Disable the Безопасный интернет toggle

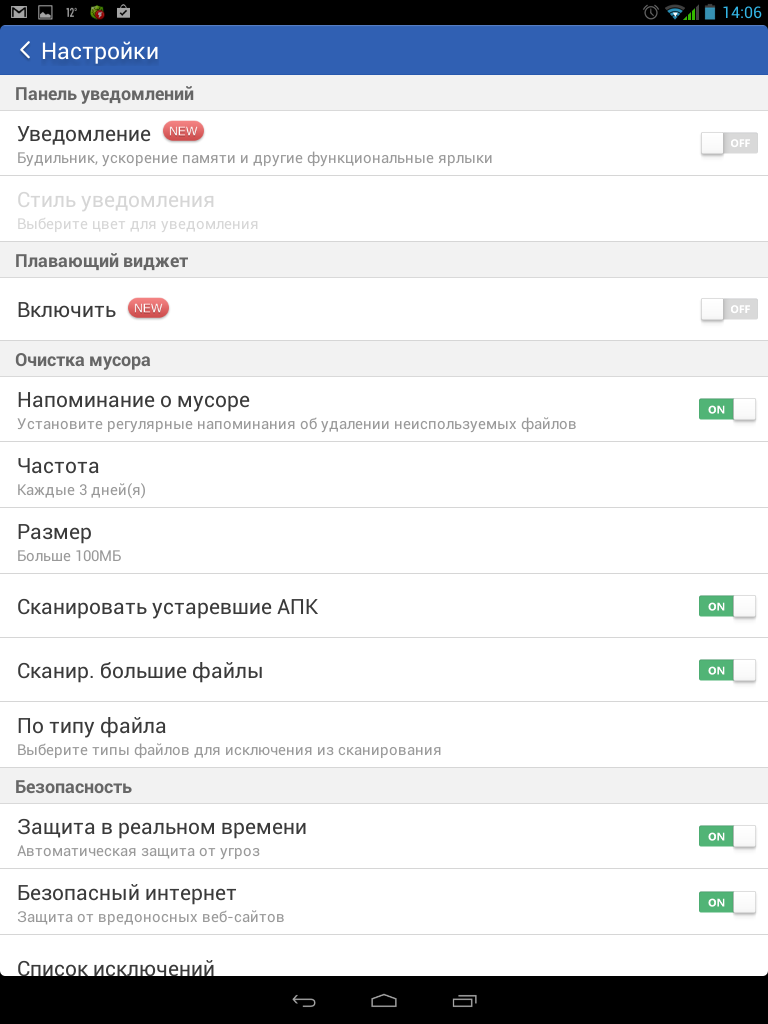point(728,902)
